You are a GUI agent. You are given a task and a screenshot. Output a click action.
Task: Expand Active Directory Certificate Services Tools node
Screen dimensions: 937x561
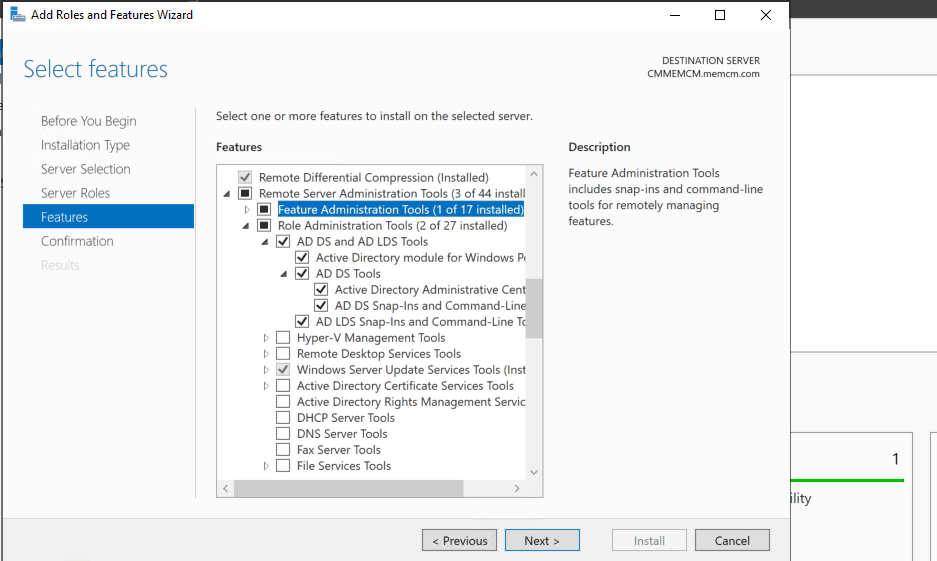[265, 386]
